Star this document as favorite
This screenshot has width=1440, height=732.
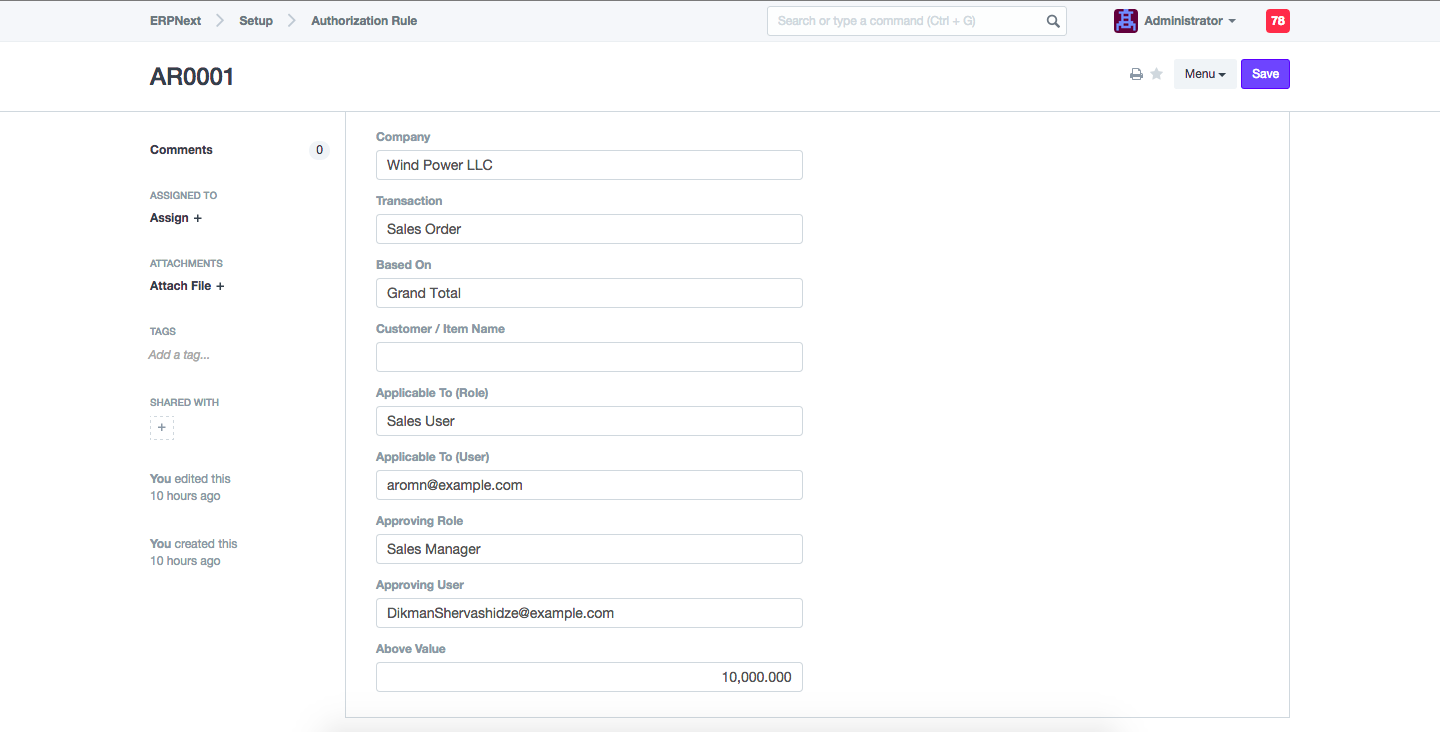click(1157, 74)
